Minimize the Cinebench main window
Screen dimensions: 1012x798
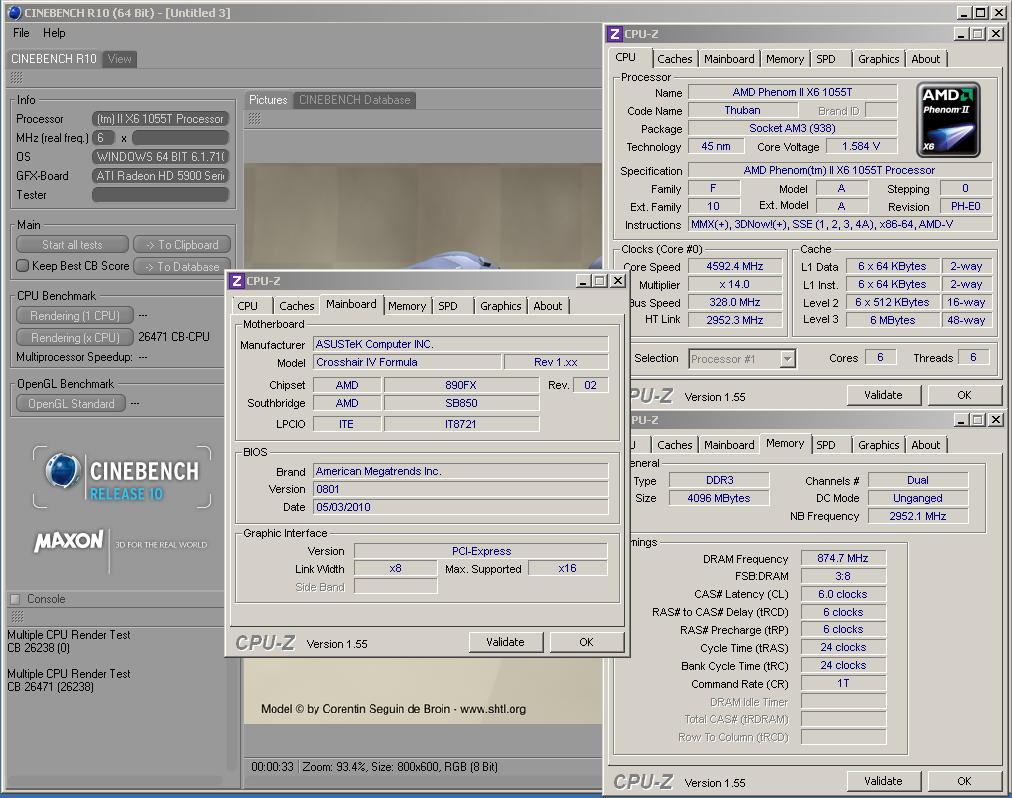(x=964, y=12)
